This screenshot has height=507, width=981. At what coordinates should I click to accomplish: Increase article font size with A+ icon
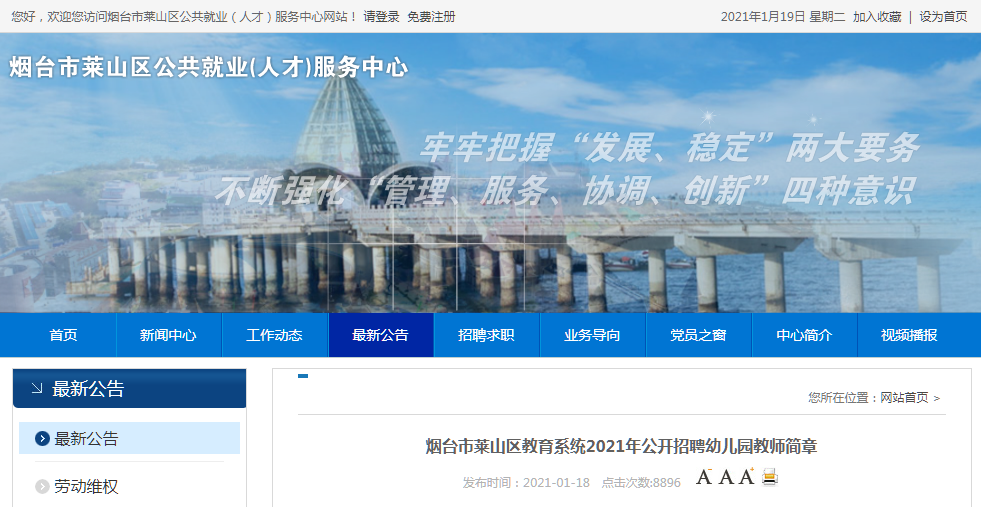point(746,477)
